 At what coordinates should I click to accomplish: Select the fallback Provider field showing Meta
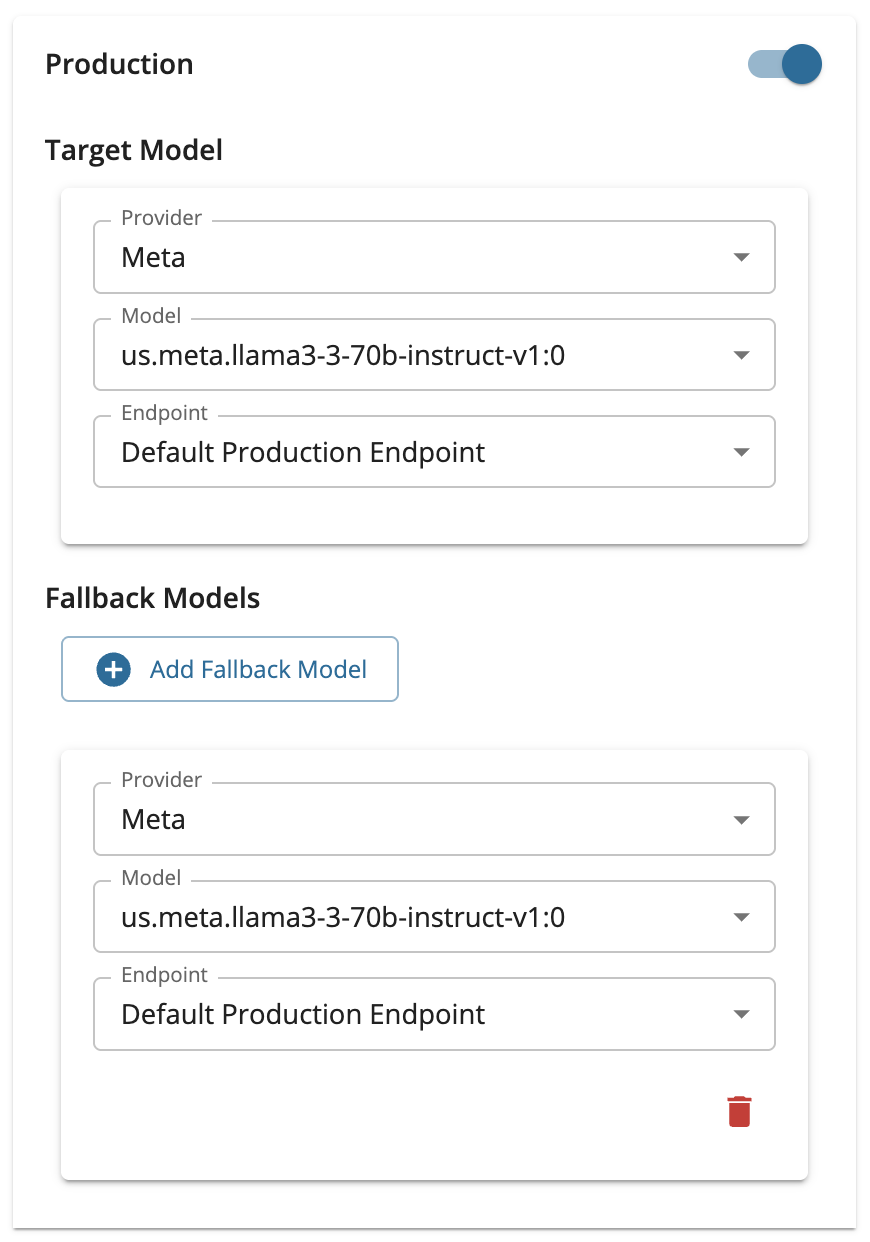click(x=400, y=820)
